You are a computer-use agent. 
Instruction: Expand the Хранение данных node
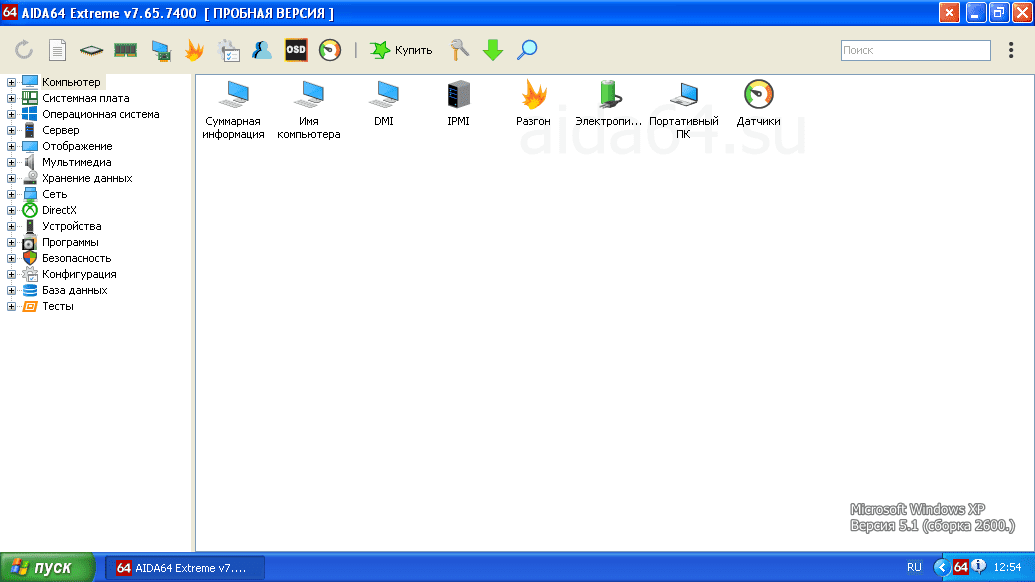click(x=11, y=178)
